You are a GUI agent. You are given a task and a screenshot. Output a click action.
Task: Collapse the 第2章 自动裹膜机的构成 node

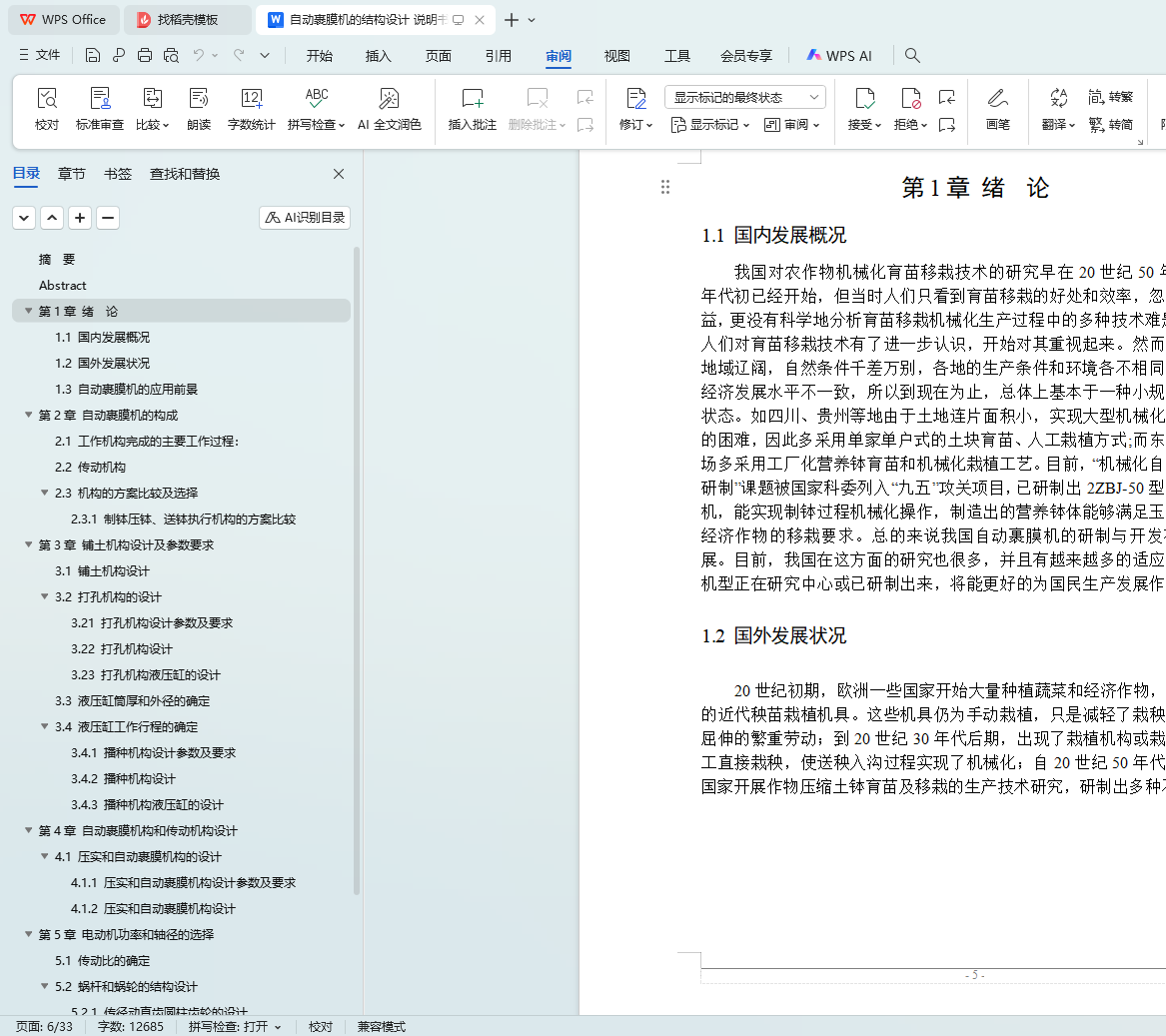(x=28, y=415)
